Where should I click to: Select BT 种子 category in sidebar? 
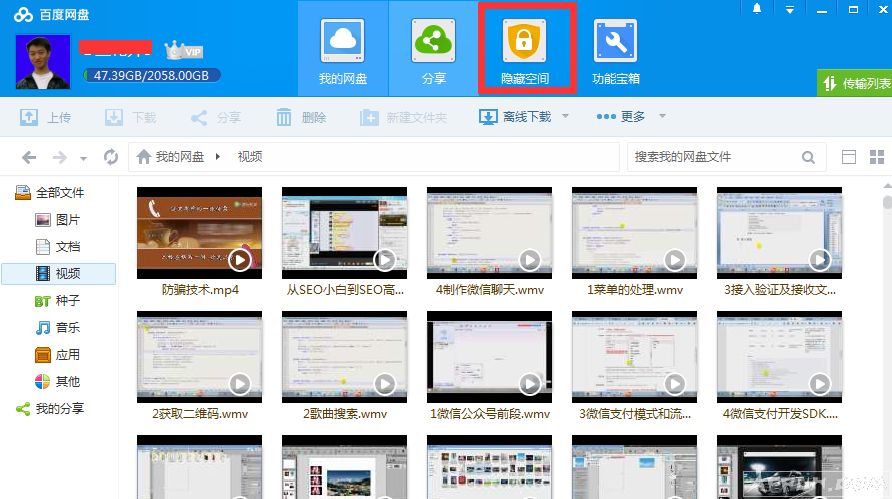[x=59, y=300]
